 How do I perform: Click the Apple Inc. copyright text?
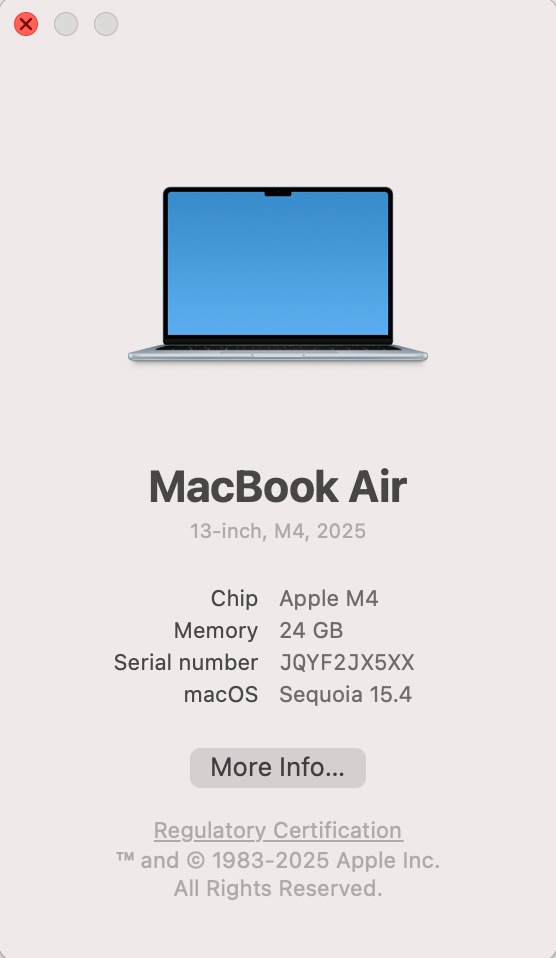278,860
